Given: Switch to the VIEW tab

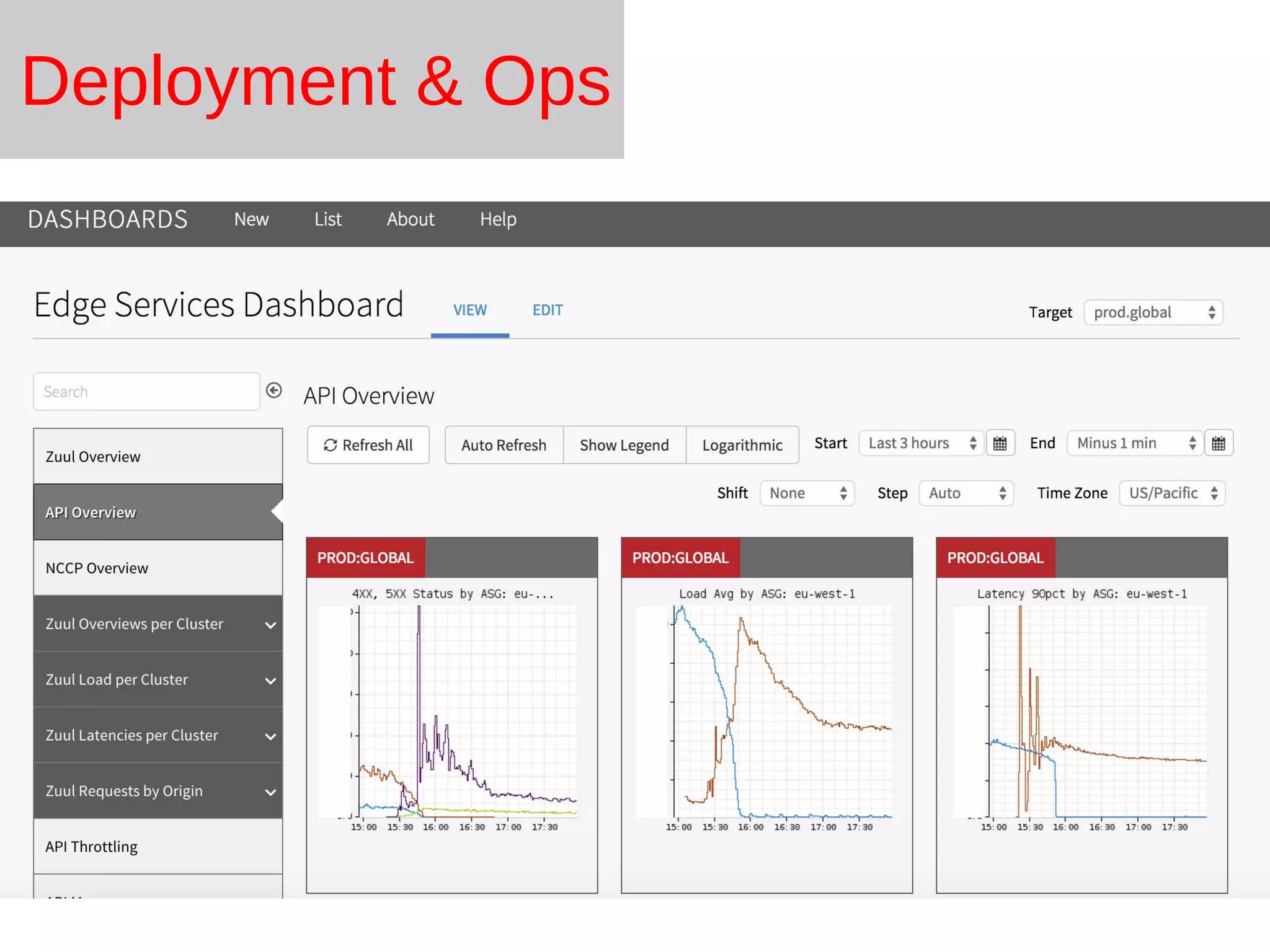Looking at the screenshot, I should coord(470,311).
